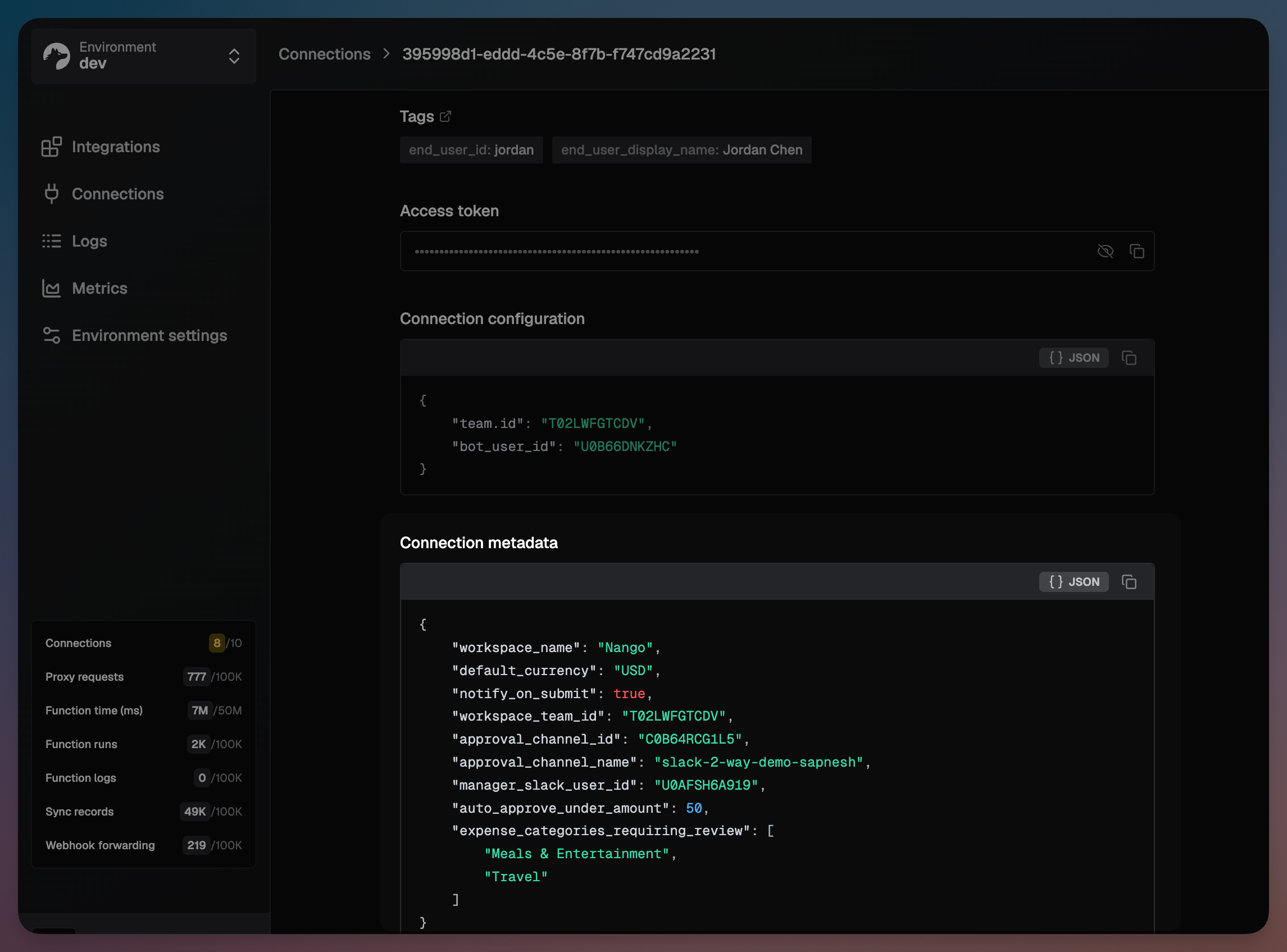1287x952 pixels.
Task: Open the Tags external link icon
Action: point(445,116)
